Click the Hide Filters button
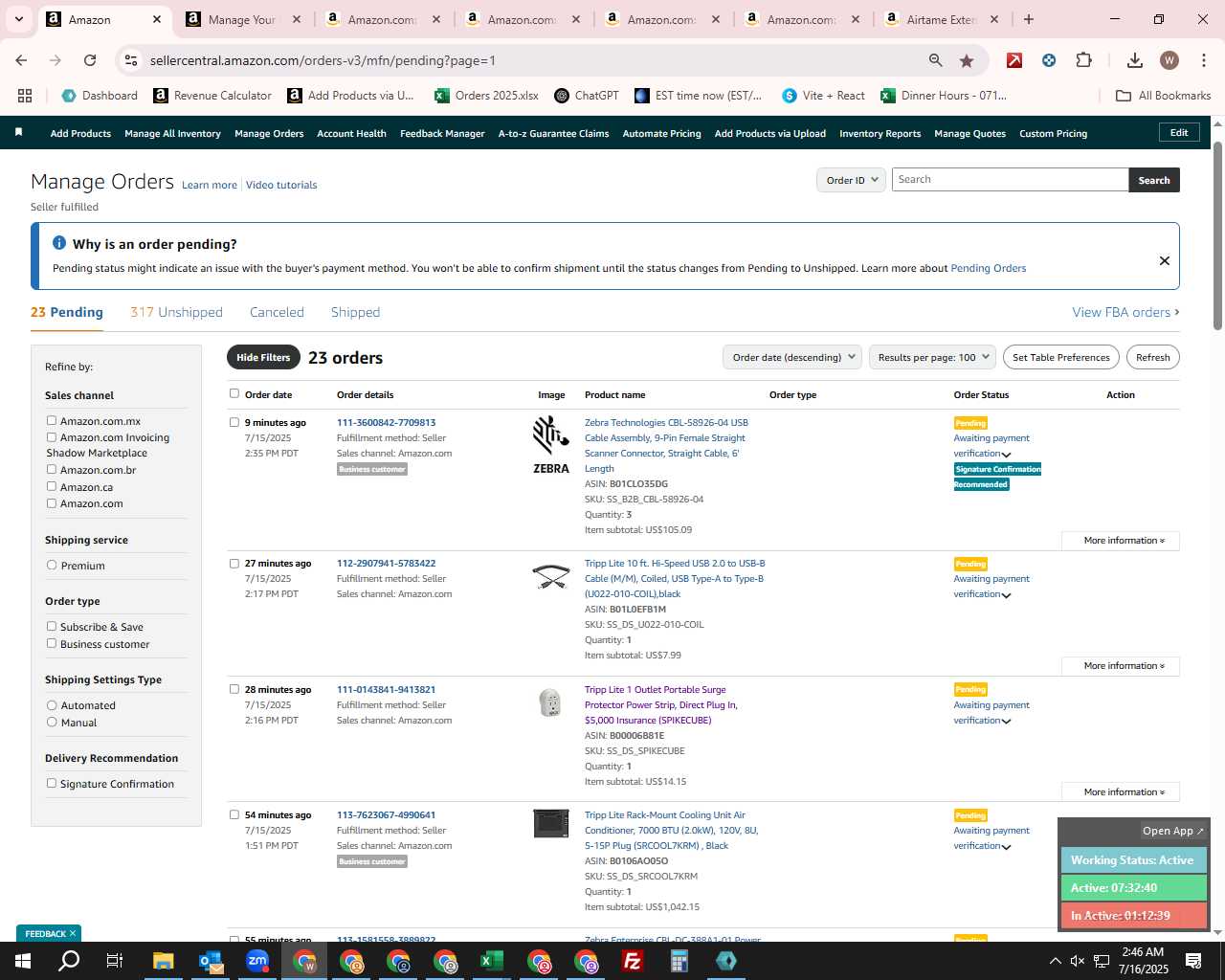The width and height of the screenshot is (1225, 980). pyautogui.click(x=263, y=357)
